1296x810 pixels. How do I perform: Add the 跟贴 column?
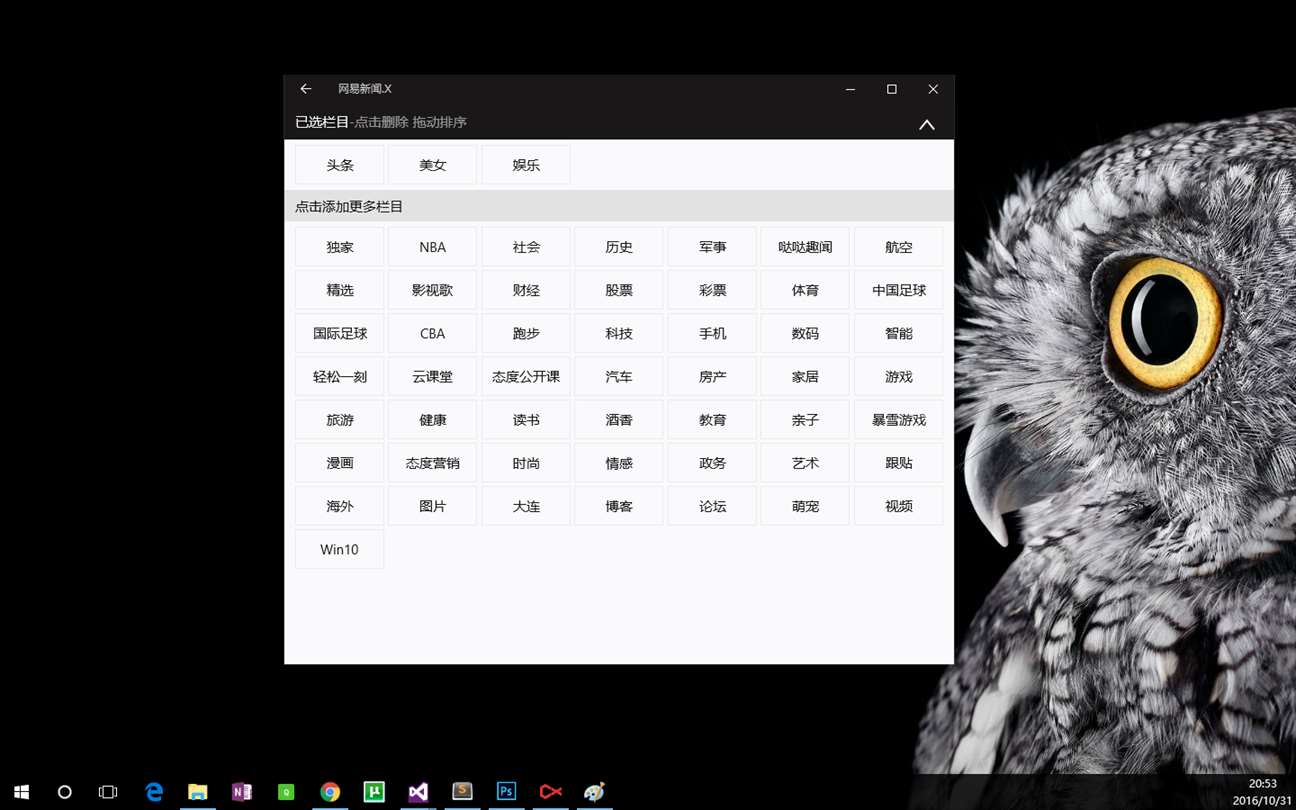[899, 463]
